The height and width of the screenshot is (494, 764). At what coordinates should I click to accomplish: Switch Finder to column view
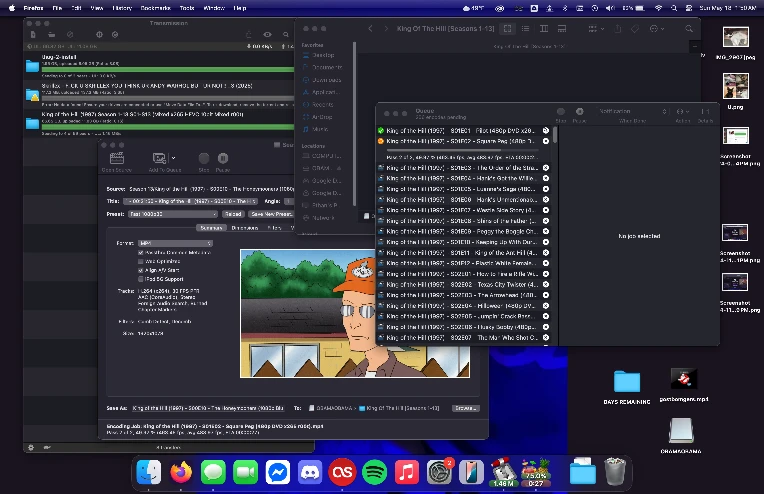(544, 29)
